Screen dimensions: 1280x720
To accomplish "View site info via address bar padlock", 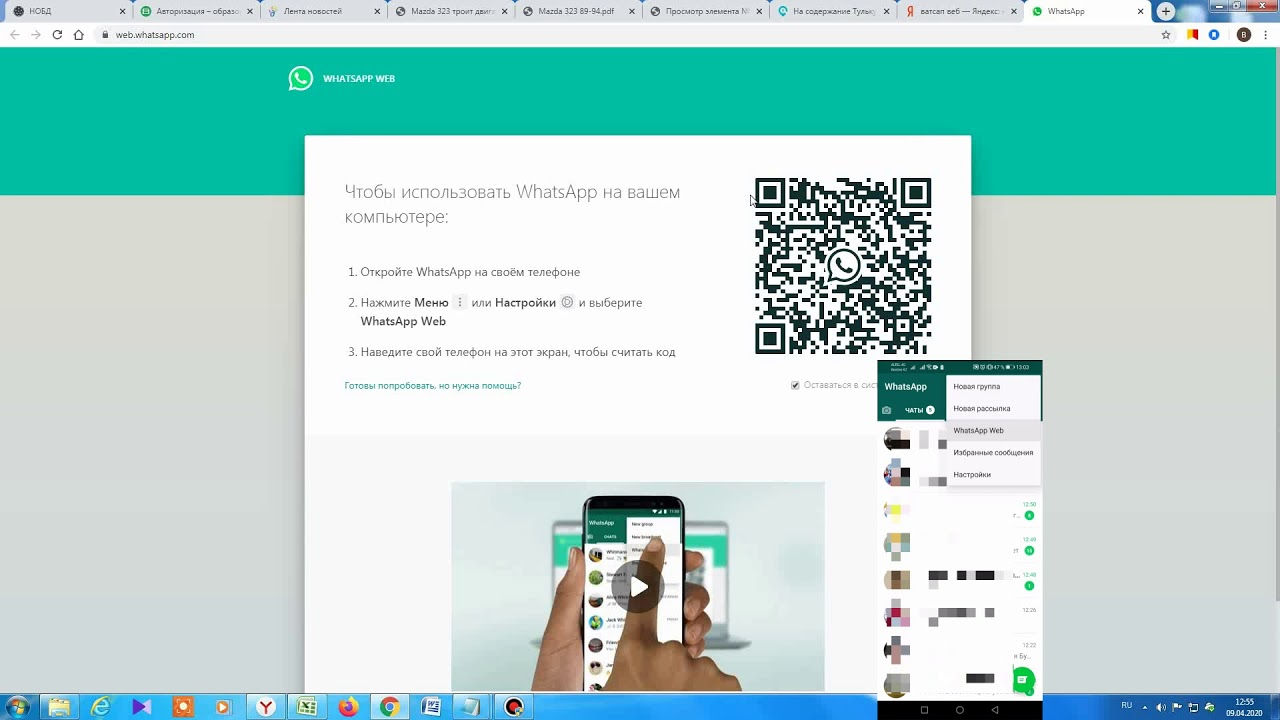I will point(105,34).
